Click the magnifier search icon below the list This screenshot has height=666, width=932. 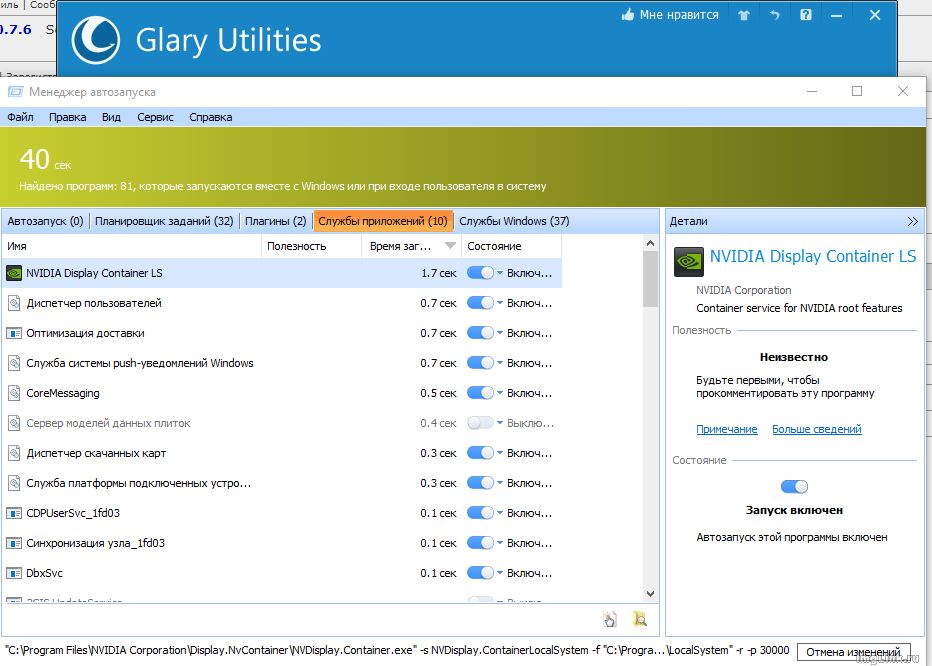[640, 619]
